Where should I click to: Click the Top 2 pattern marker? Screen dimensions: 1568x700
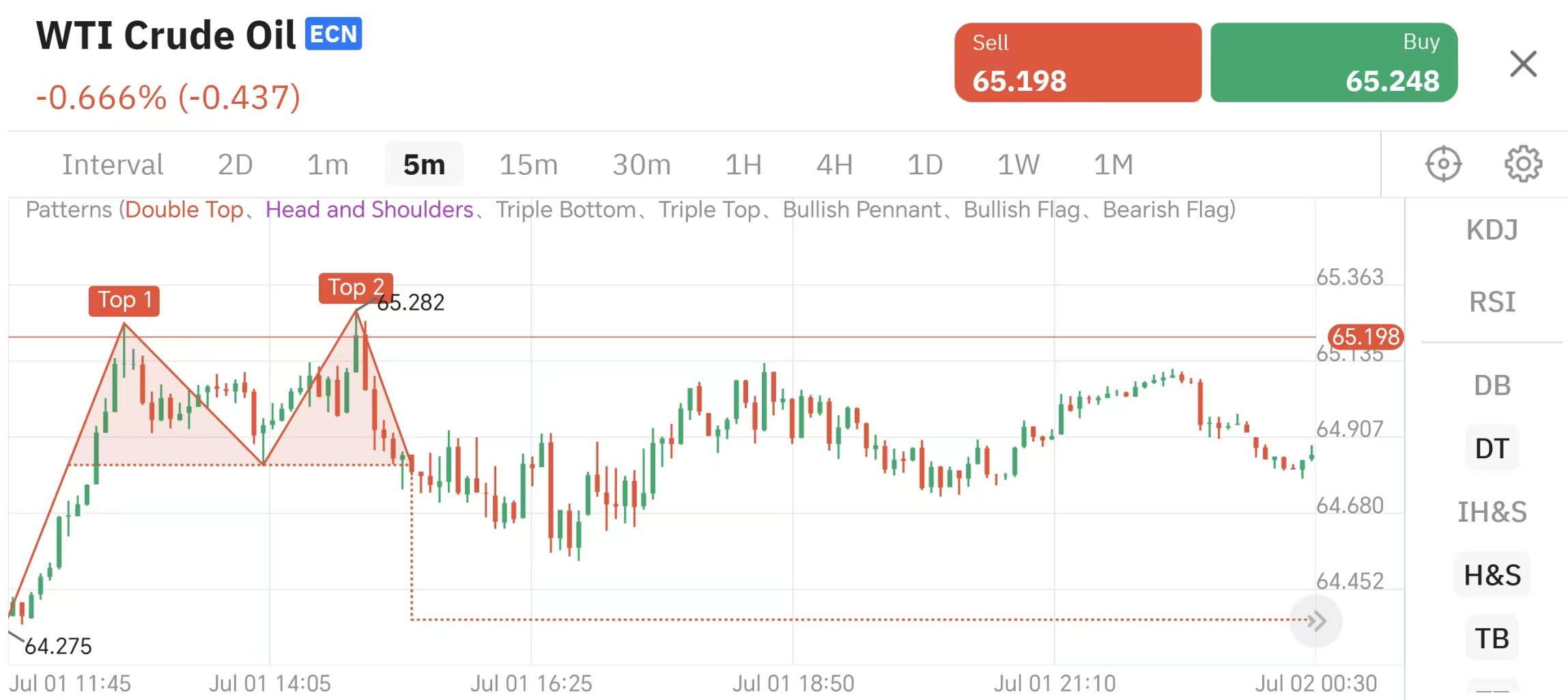click(x=356, y=288)
